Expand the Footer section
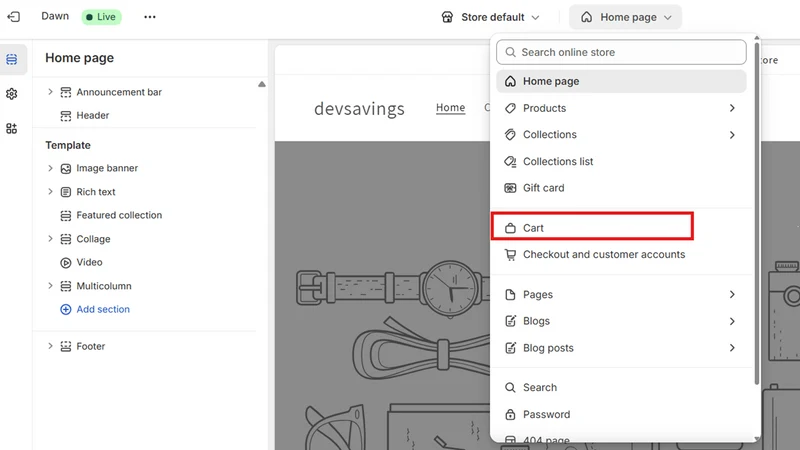 tap(50, 346)
